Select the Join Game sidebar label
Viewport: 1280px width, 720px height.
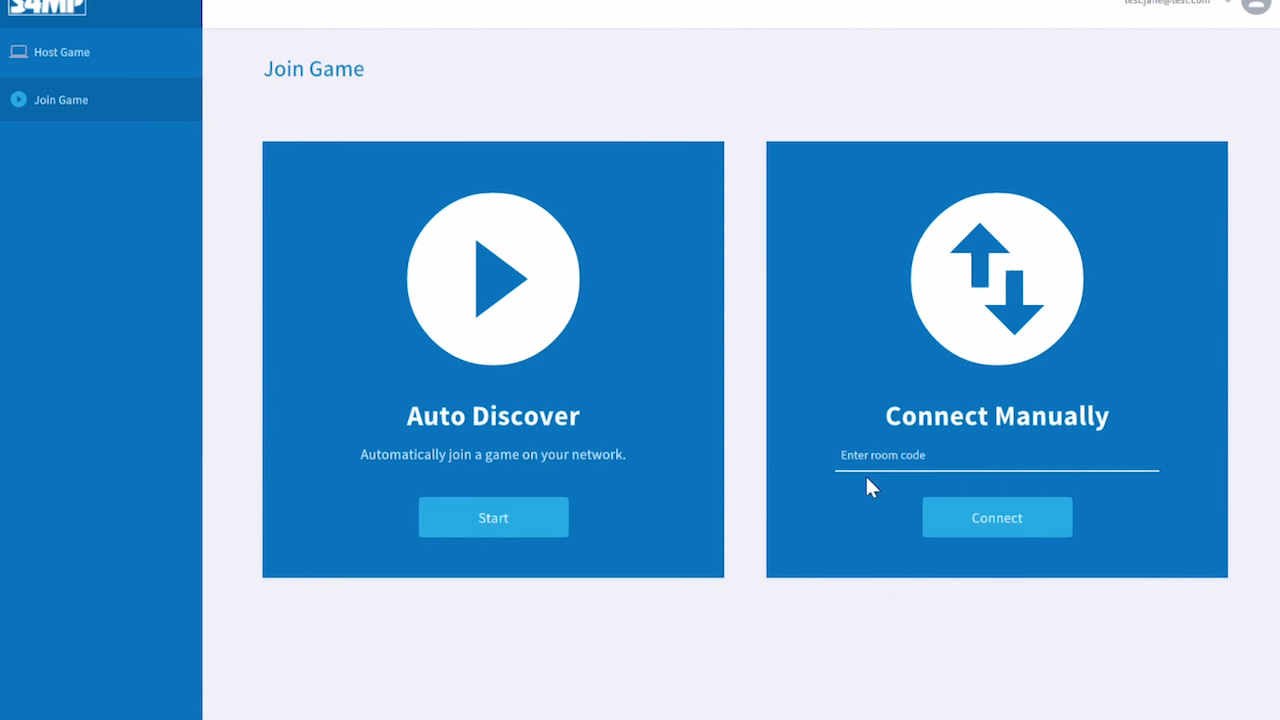pyautogui.click(x=61, y=100)
